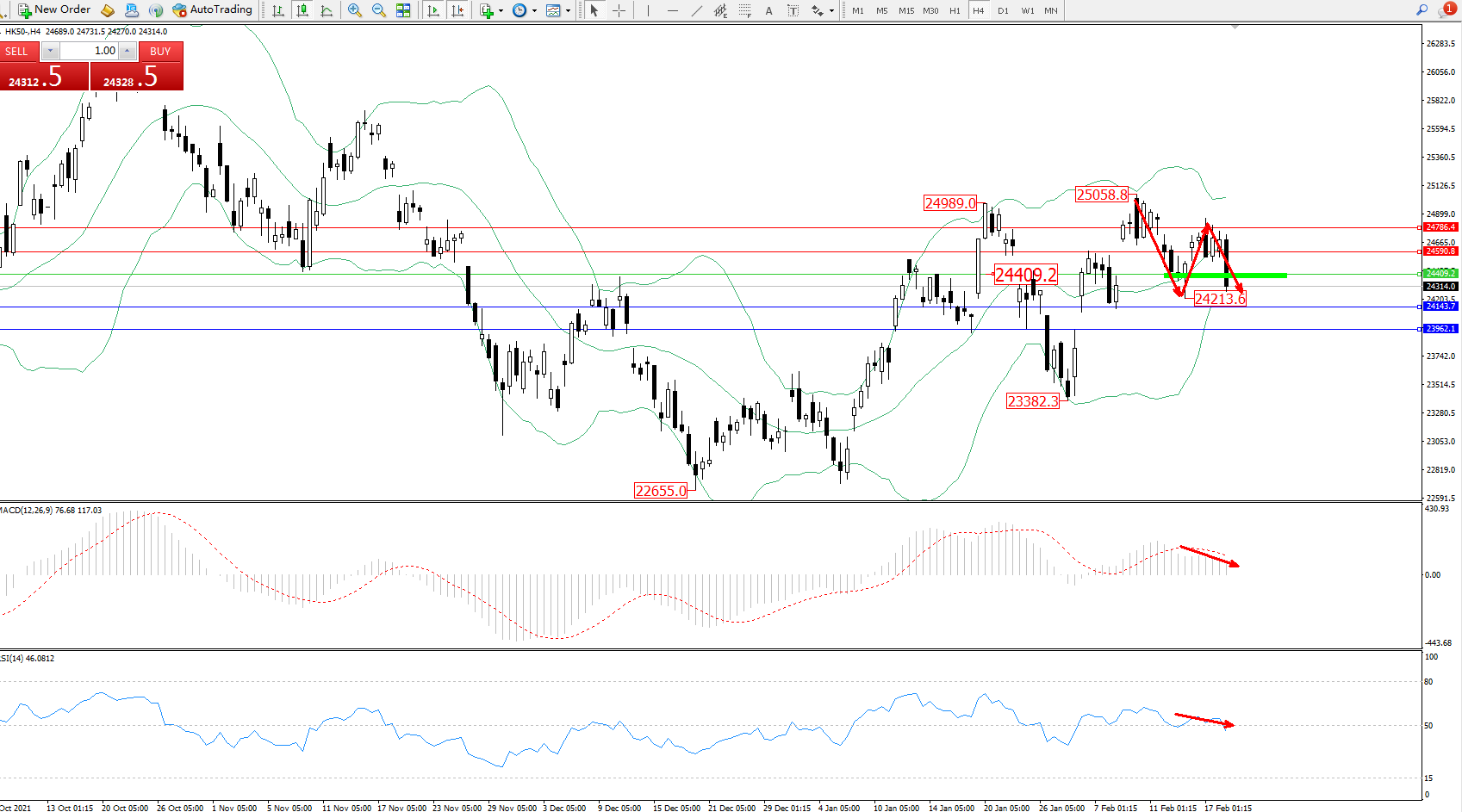1462x812 pixels.
Task: Click the tile windows icon
Action: [402, 10]
